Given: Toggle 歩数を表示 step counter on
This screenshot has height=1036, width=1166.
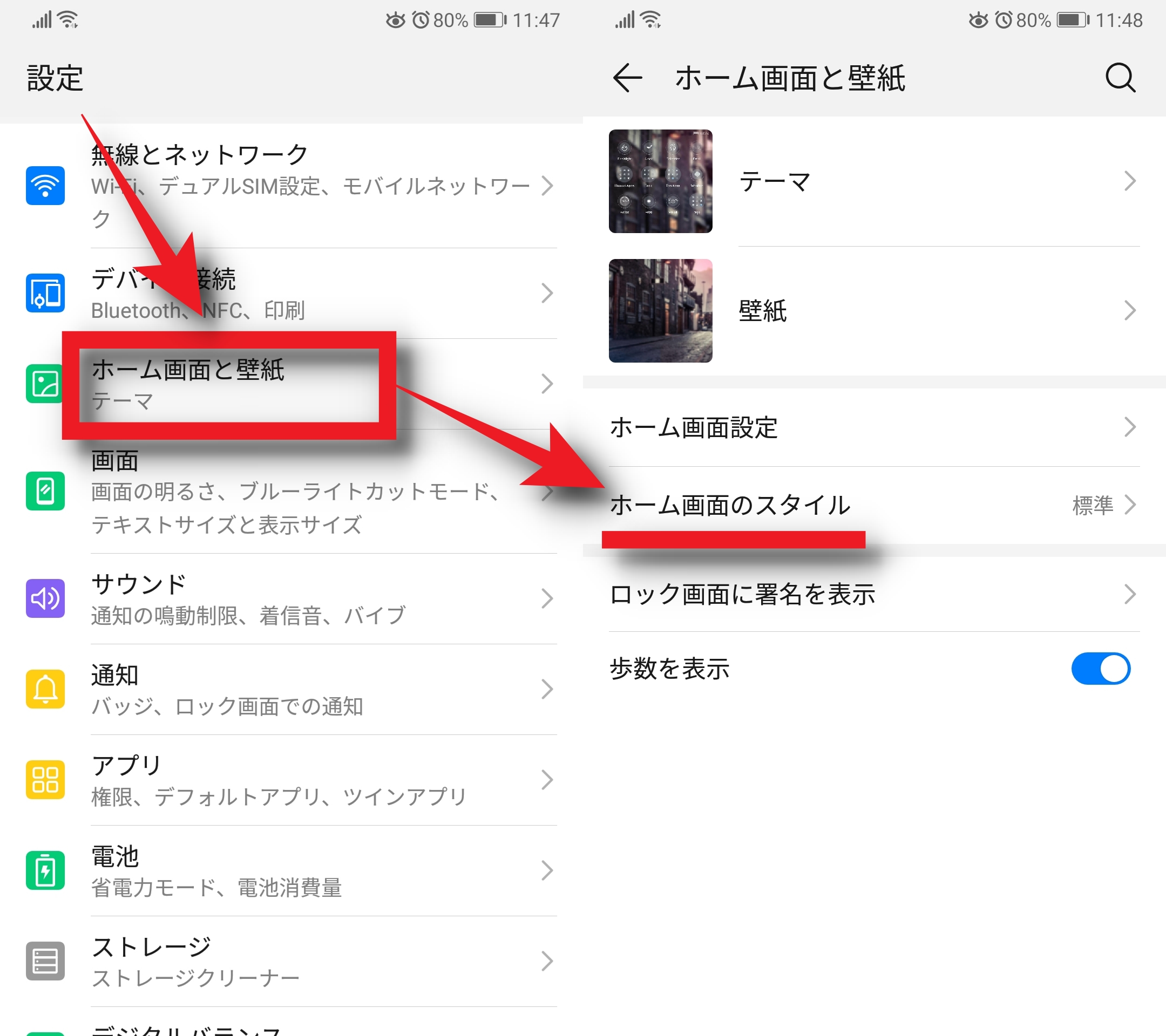Looking at the screenshot, I should coord(1101,669).
